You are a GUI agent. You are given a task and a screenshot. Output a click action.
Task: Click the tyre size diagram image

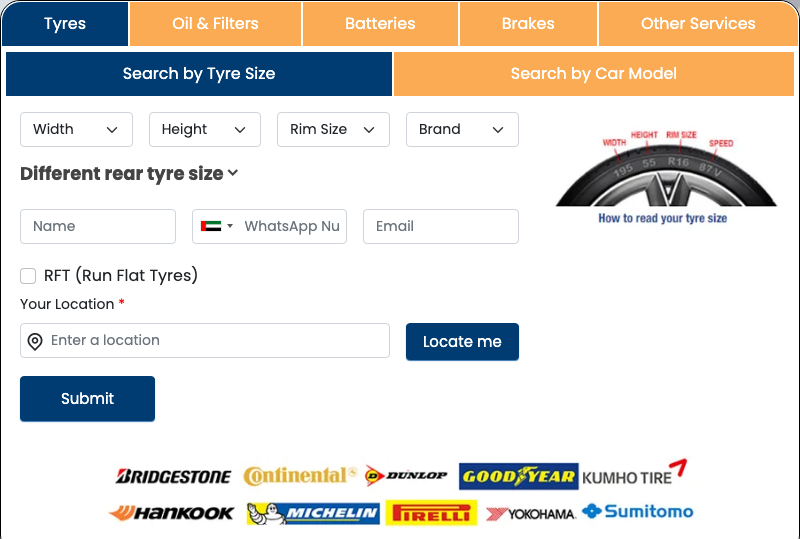[x=666, y=168]
